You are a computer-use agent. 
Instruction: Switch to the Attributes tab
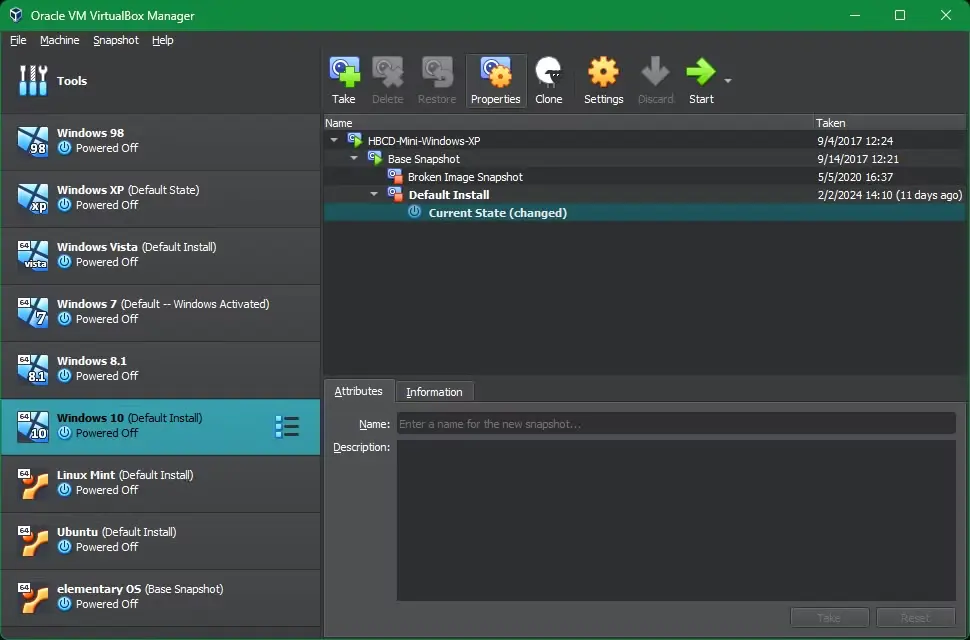click(358, 391)
